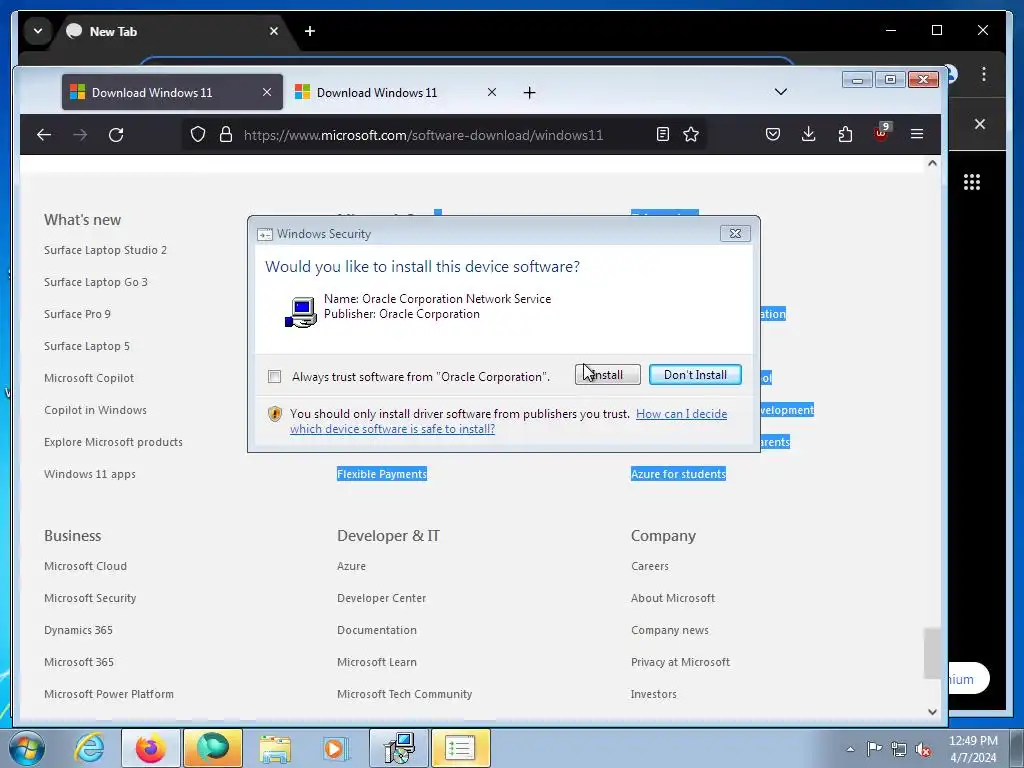Reload the Microsoft download page

point(116,135)
